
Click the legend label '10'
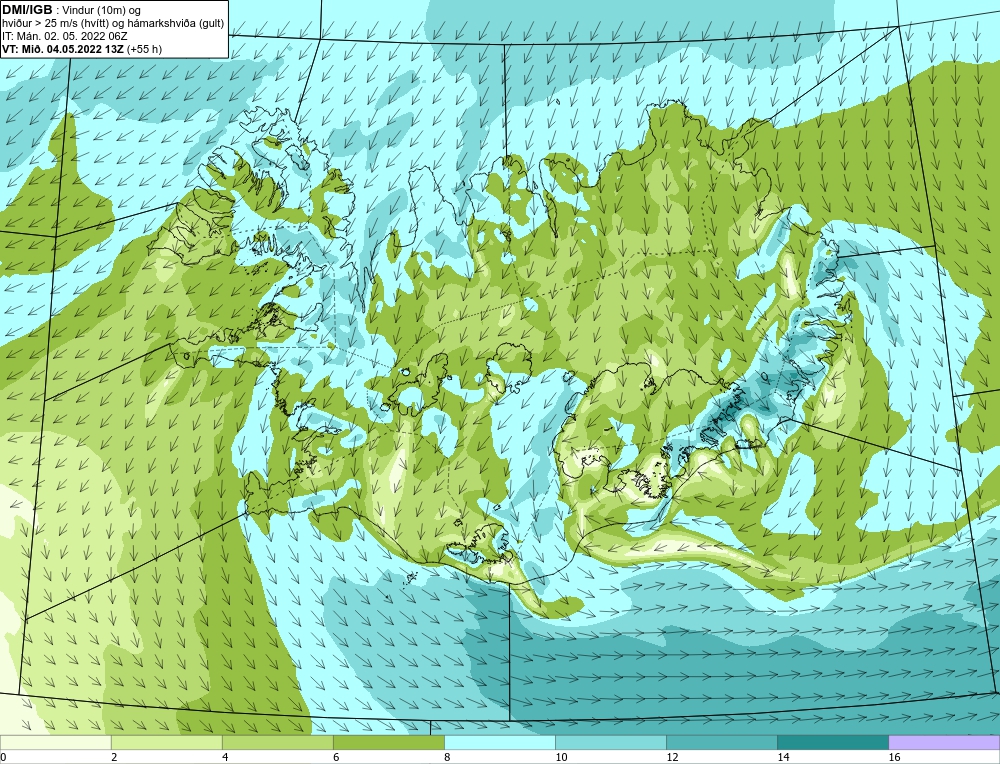point(561,757)
